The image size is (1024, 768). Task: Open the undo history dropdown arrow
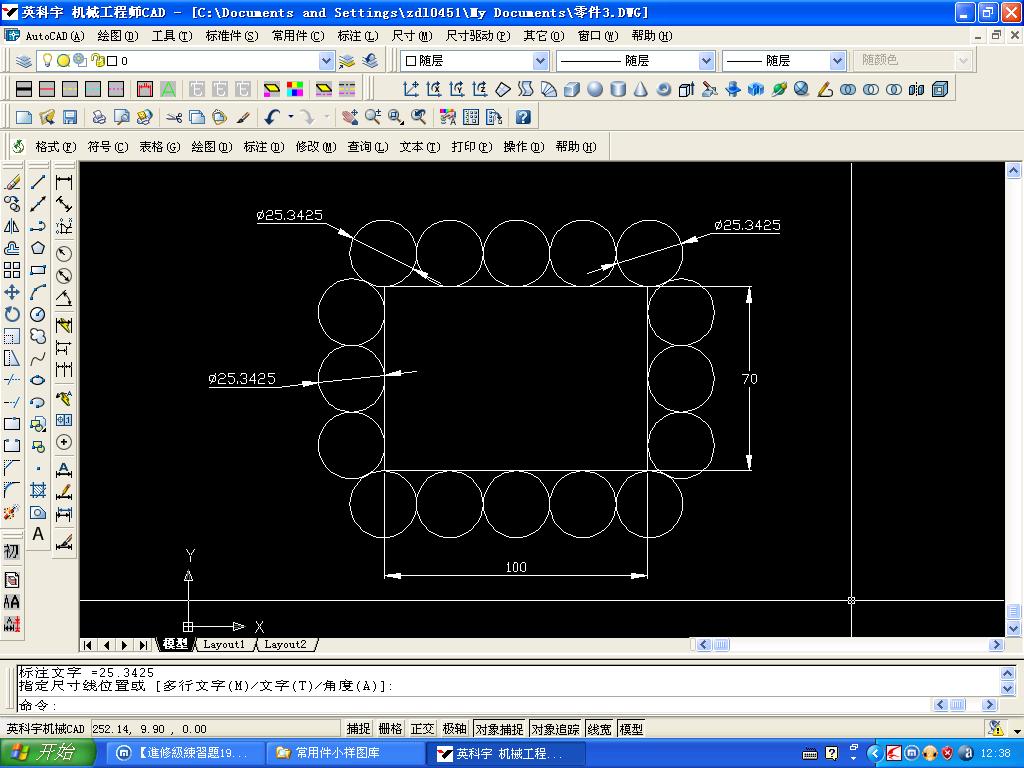pyautogui.click(x=291, y=117)
